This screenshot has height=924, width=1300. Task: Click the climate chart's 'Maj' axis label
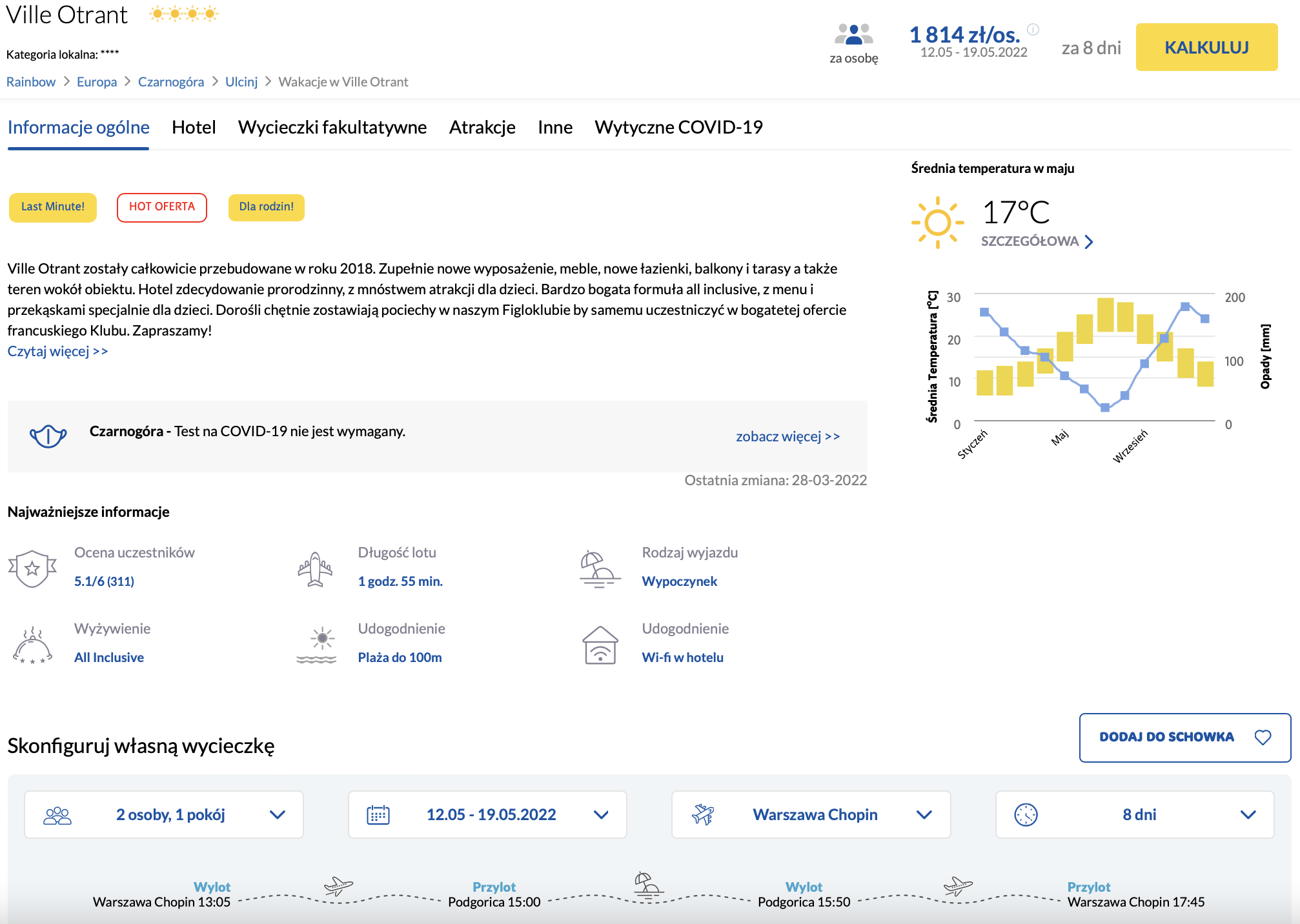[1060, 437]
